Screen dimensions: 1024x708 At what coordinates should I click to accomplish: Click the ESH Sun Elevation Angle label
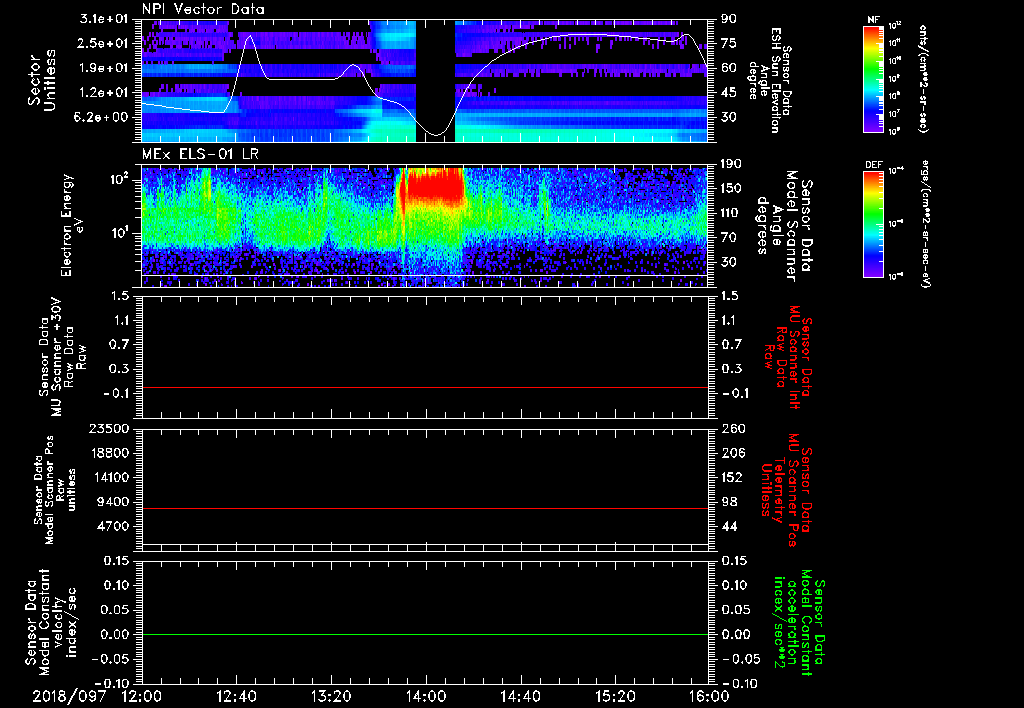[770, 80]
